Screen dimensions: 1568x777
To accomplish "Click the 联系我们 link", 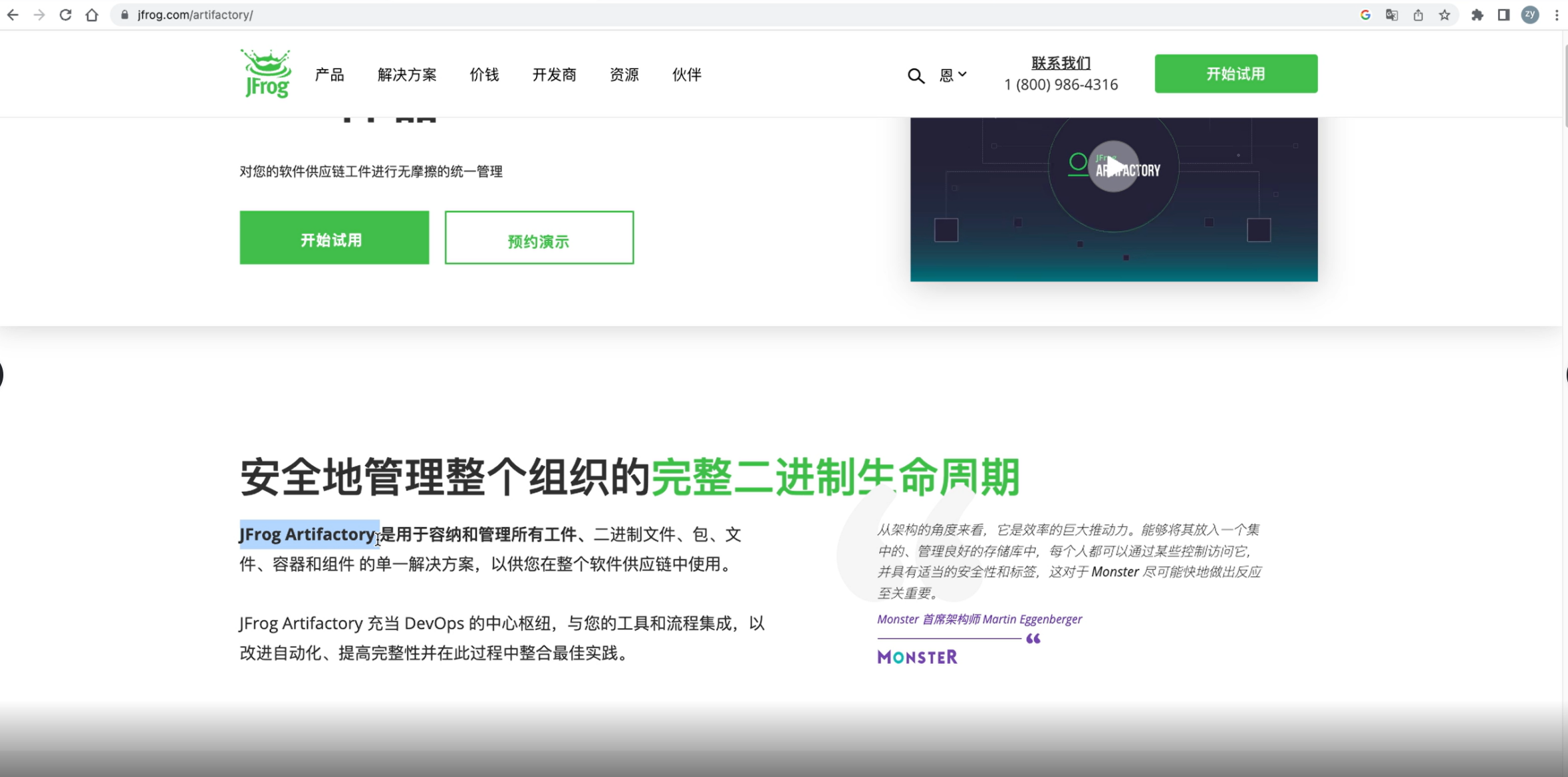I will pos(1061,63).
